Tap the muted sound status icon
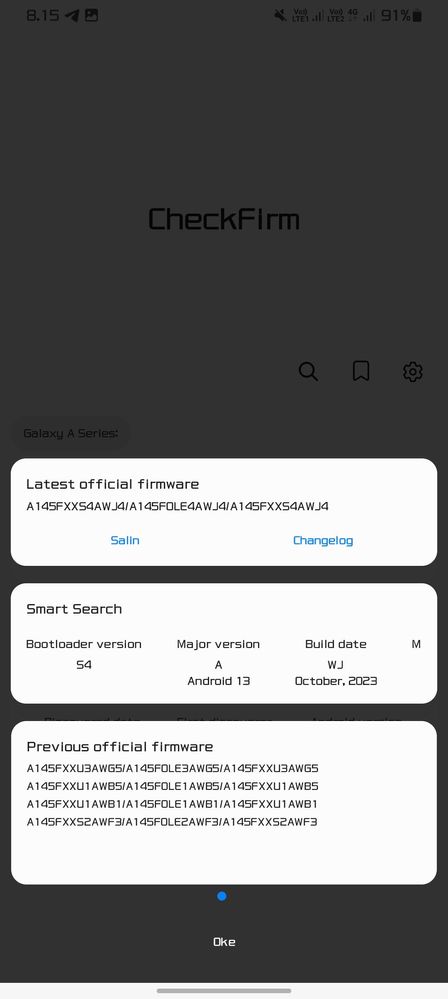448x999 pixels. point(280,15)
